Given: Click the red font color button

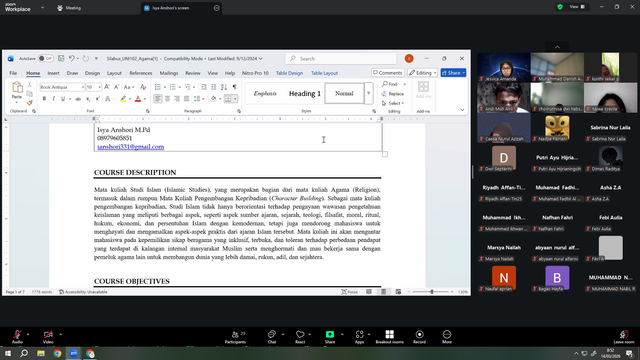Looking at the screenshot, I should tap(138, 99).
